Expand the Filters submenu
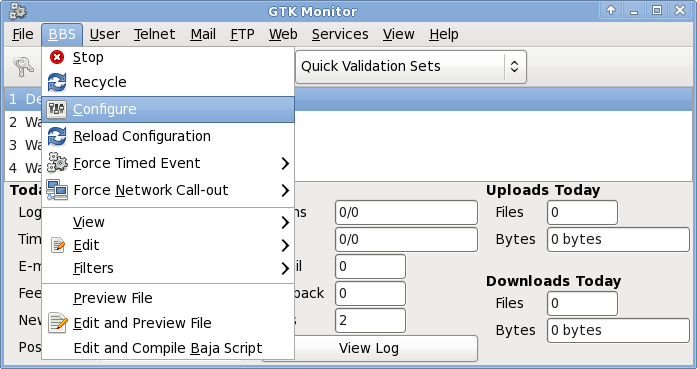 pos(168,268)
